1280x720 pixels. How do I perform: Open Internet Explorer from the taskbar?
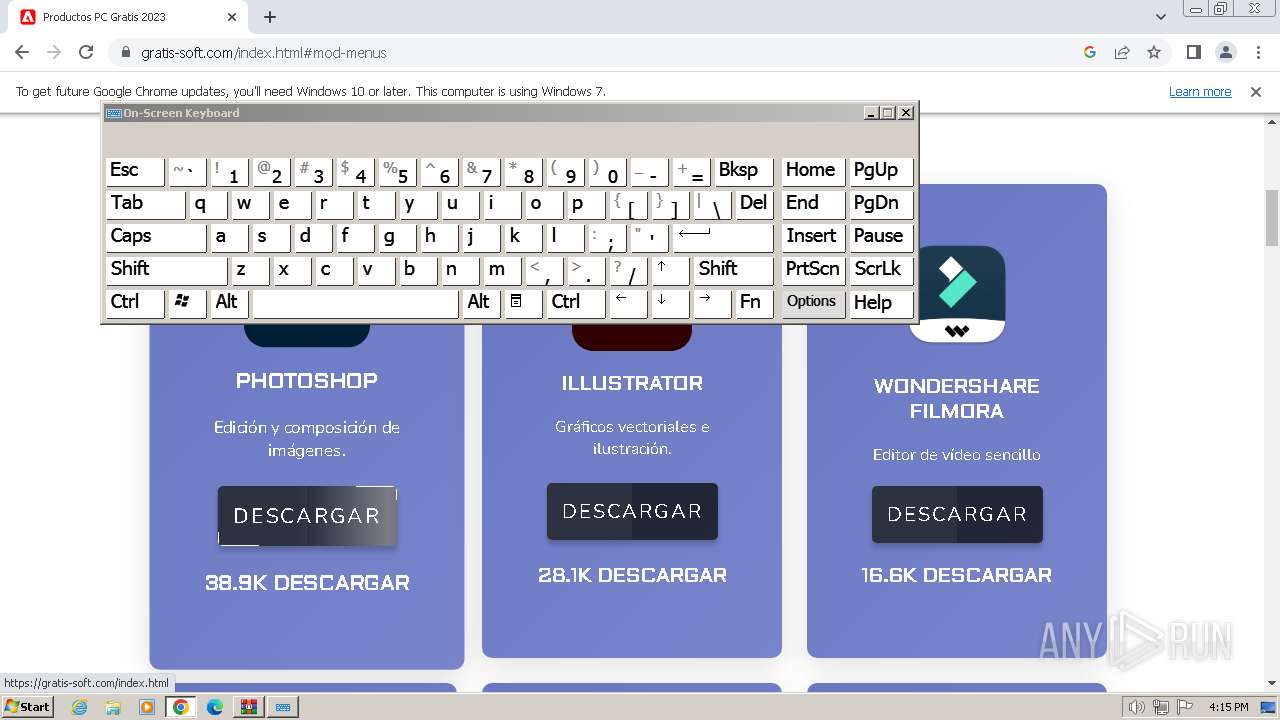coord(80,707)
